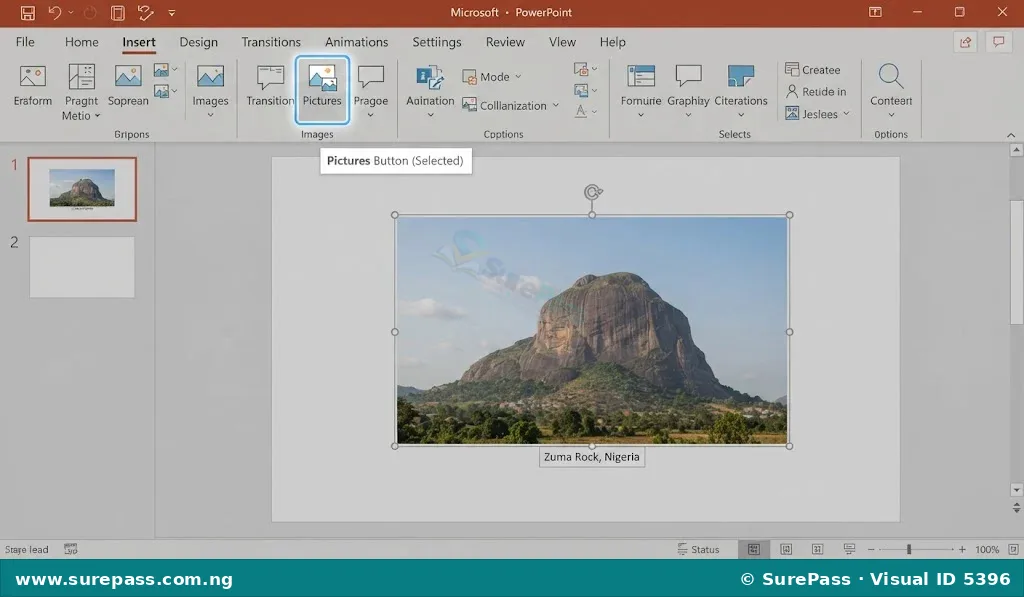The image size is (1024, 597).
Task: Click the share icon at top right
Action: 965,42
